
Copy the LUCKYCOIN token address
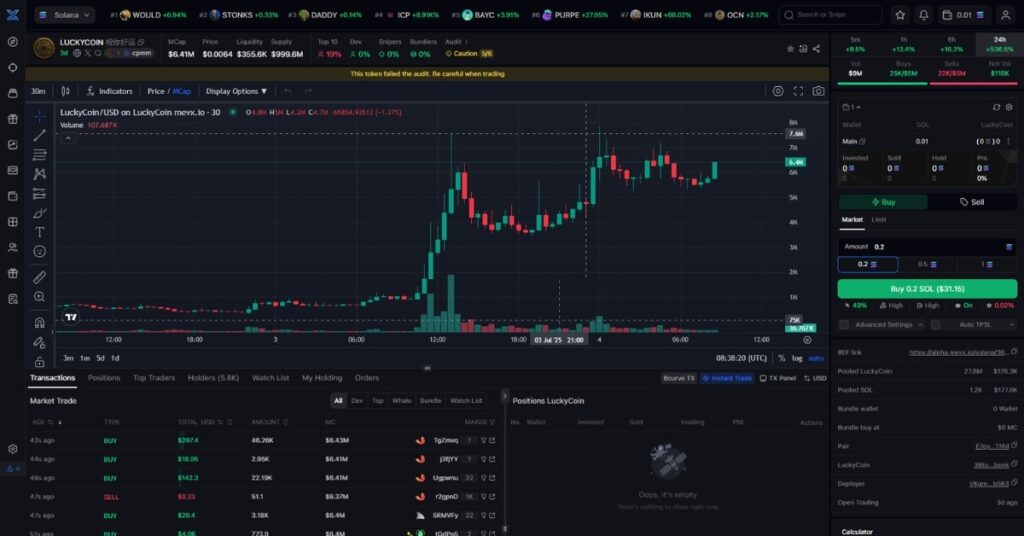(x=140, y=42)
